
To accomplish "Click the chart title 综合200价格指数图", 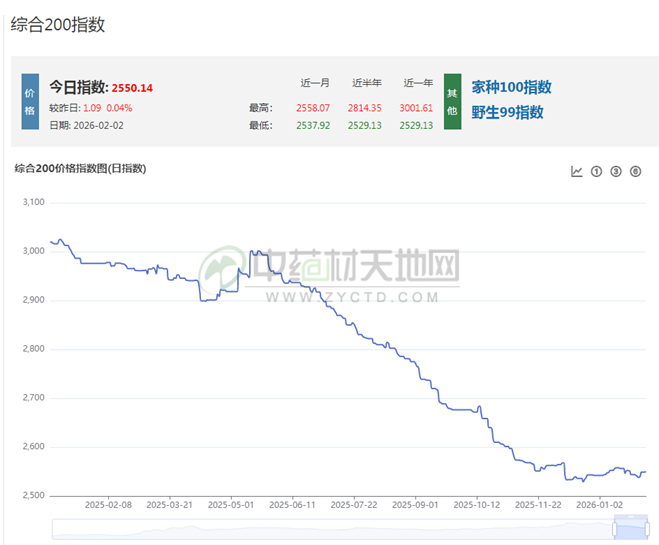I will 80,168.
